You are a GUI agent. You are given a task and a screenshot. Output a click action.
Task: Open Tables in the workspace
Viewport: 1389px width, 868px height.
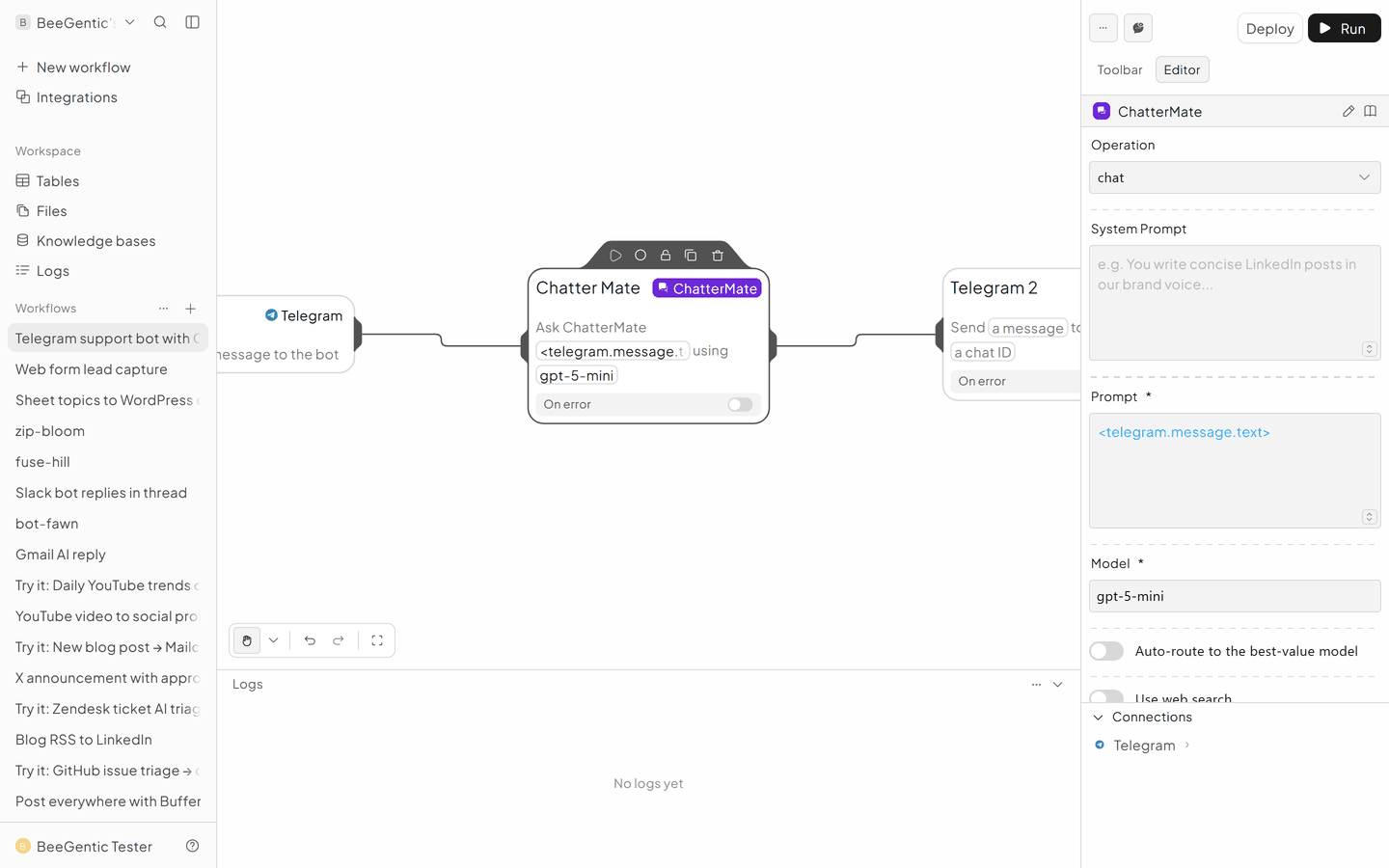[108, 181]
